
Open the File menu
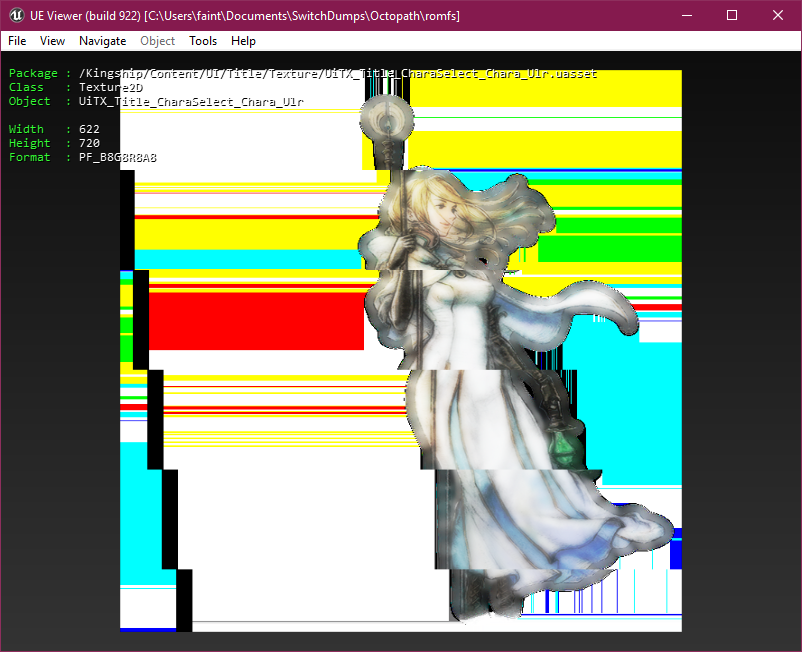pos(17,41)
